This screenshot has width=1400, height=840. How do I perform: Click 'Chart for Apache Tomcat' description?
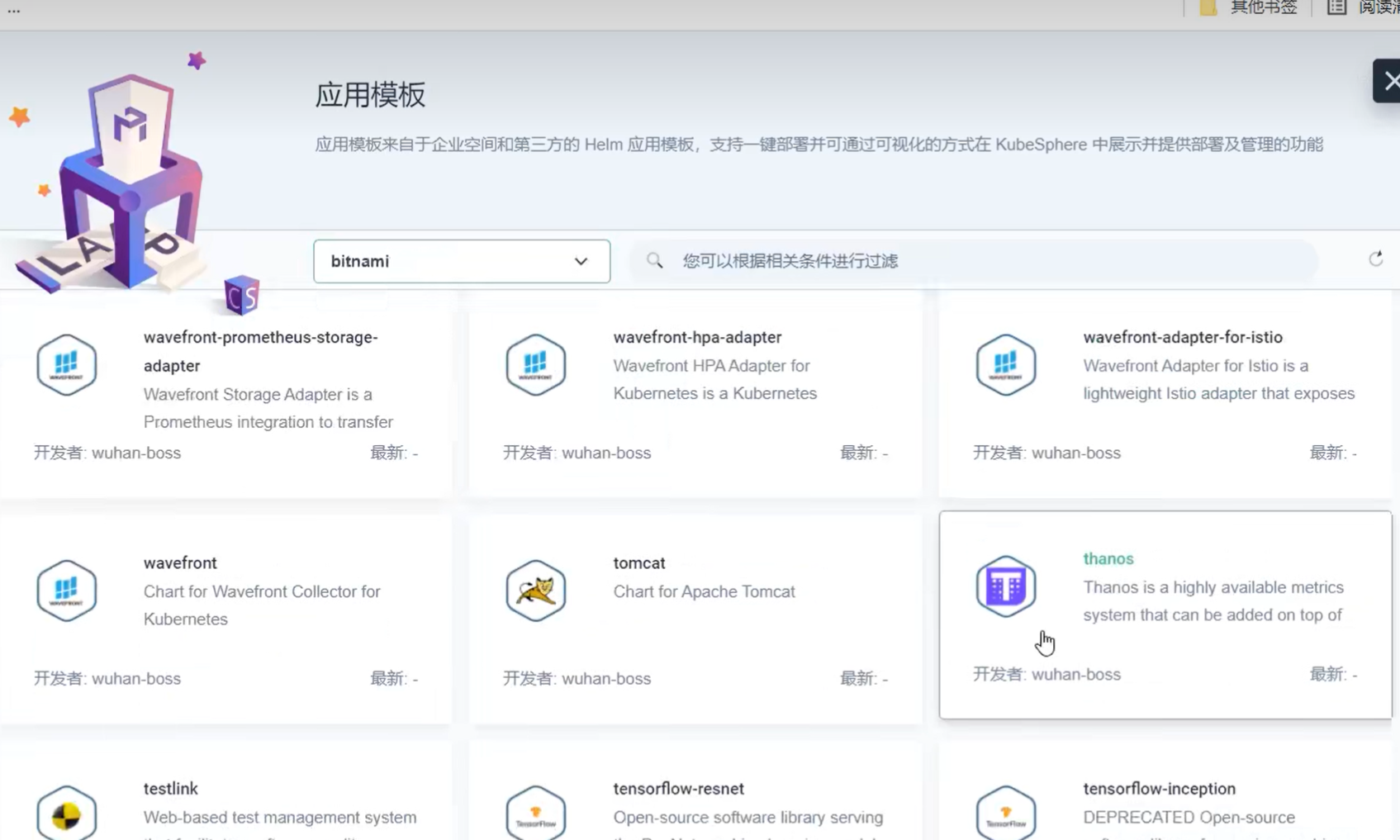click(704, 591)
